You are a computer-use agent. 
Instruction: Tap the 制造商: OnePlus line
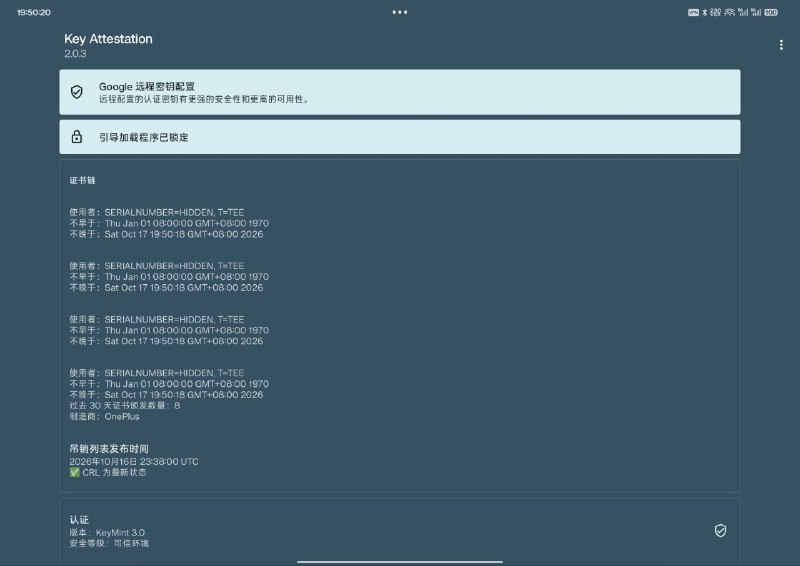[x=104, y=416]
